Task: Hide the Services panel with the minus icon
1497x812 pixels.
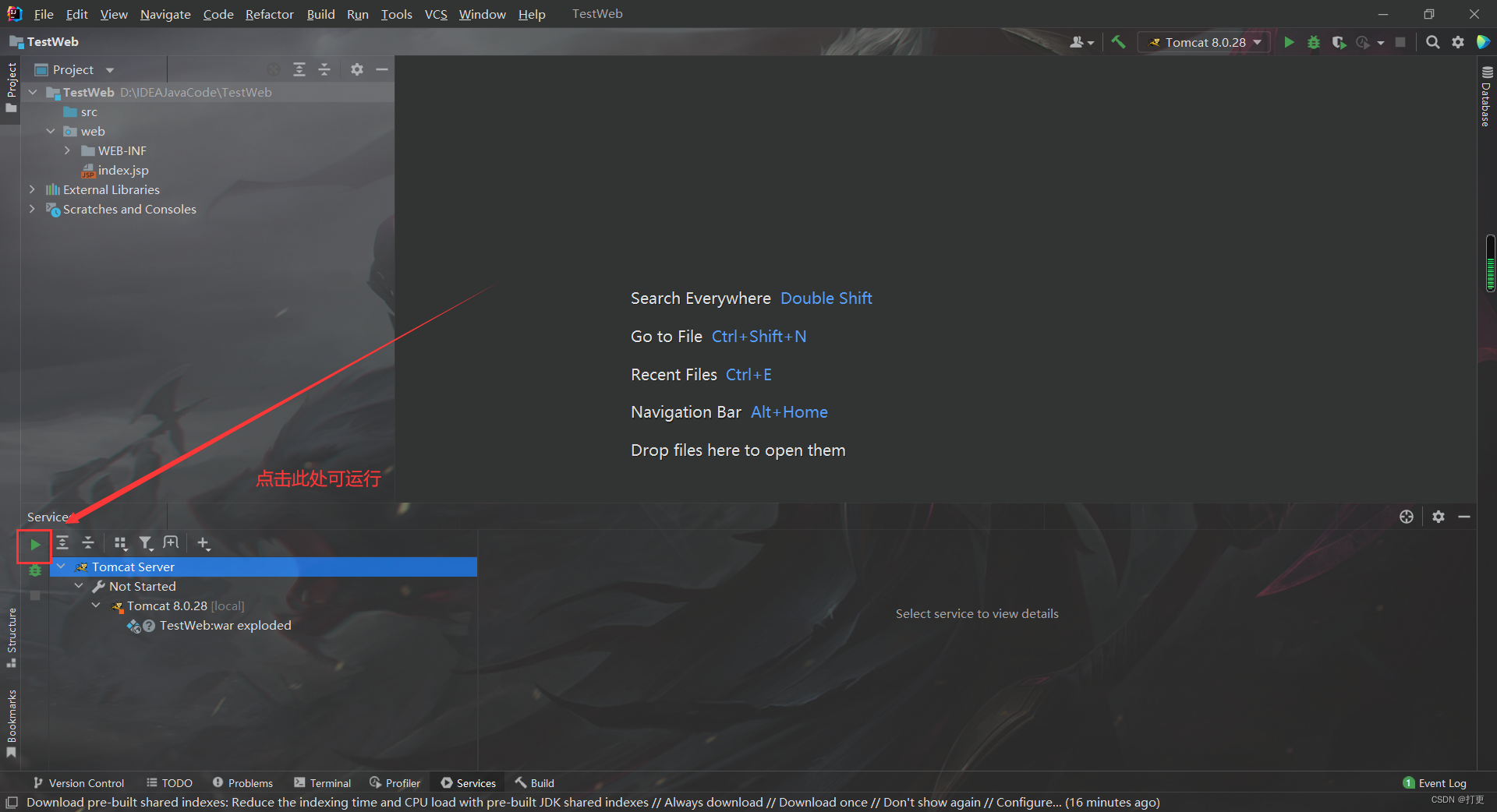Action: point(1464,517)
